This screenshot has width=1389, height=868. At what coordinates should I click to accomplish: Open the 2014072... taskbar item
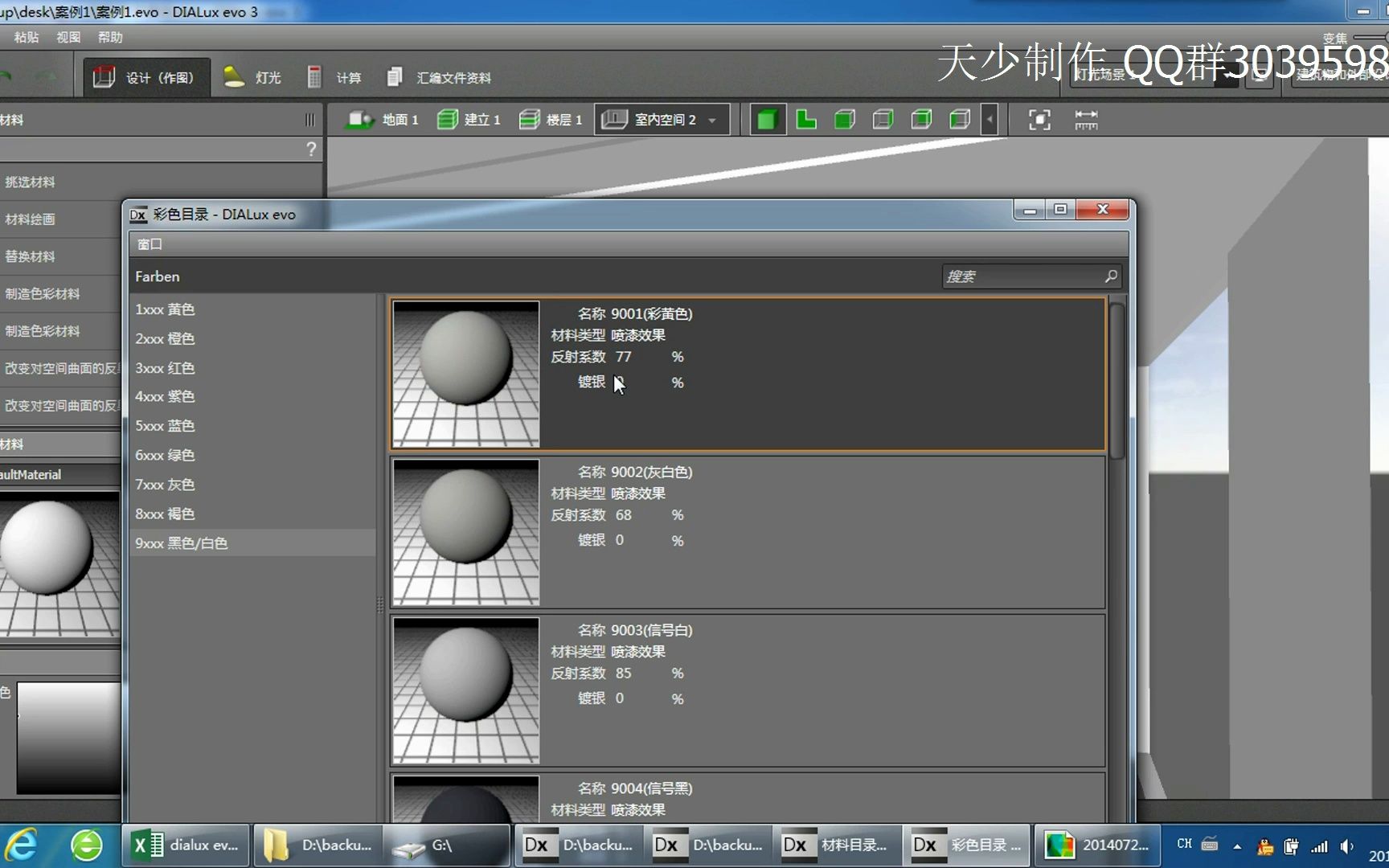coord(1098,845)
